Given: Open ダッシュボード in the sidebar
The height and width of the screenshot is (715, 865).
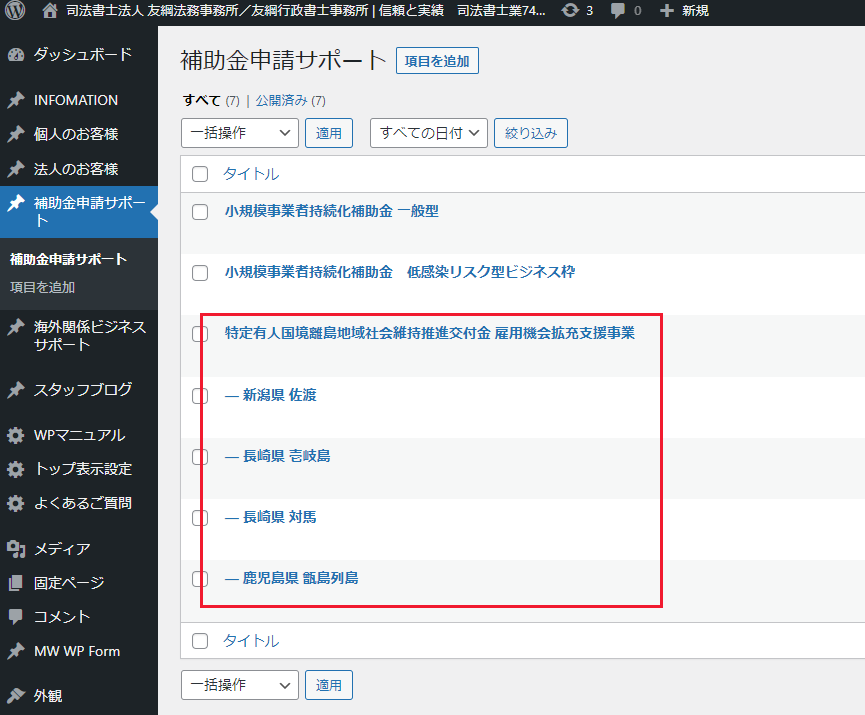Looking at the screenshot, I should click(83, 54).
